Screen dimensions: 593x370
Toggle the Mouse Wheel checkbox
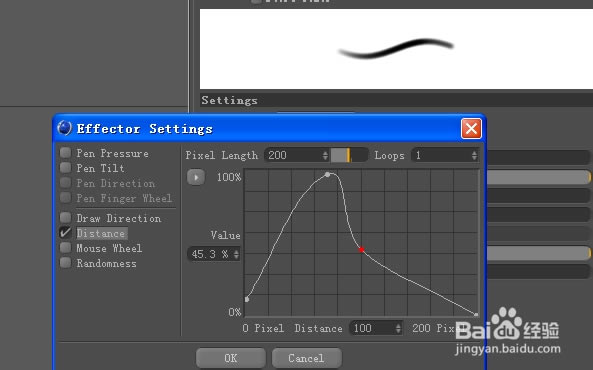(x=65, y=248)
